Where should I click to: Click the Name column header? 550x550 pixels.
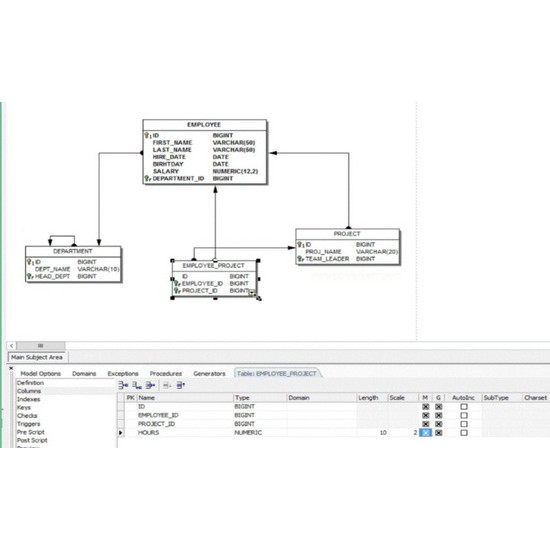(x=185, y=398)
